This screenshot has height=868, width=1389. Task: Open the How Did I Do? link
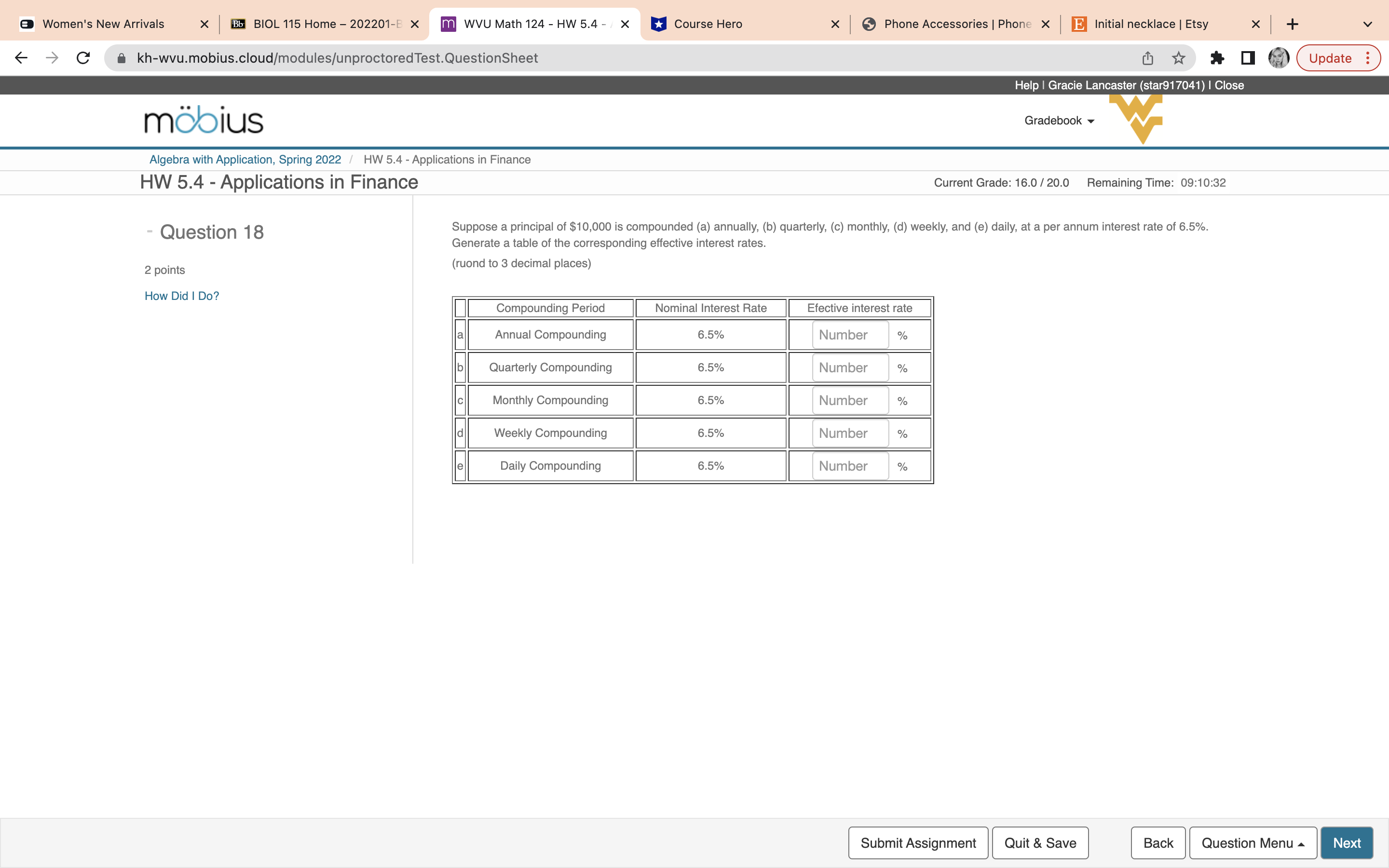[181, 296]
